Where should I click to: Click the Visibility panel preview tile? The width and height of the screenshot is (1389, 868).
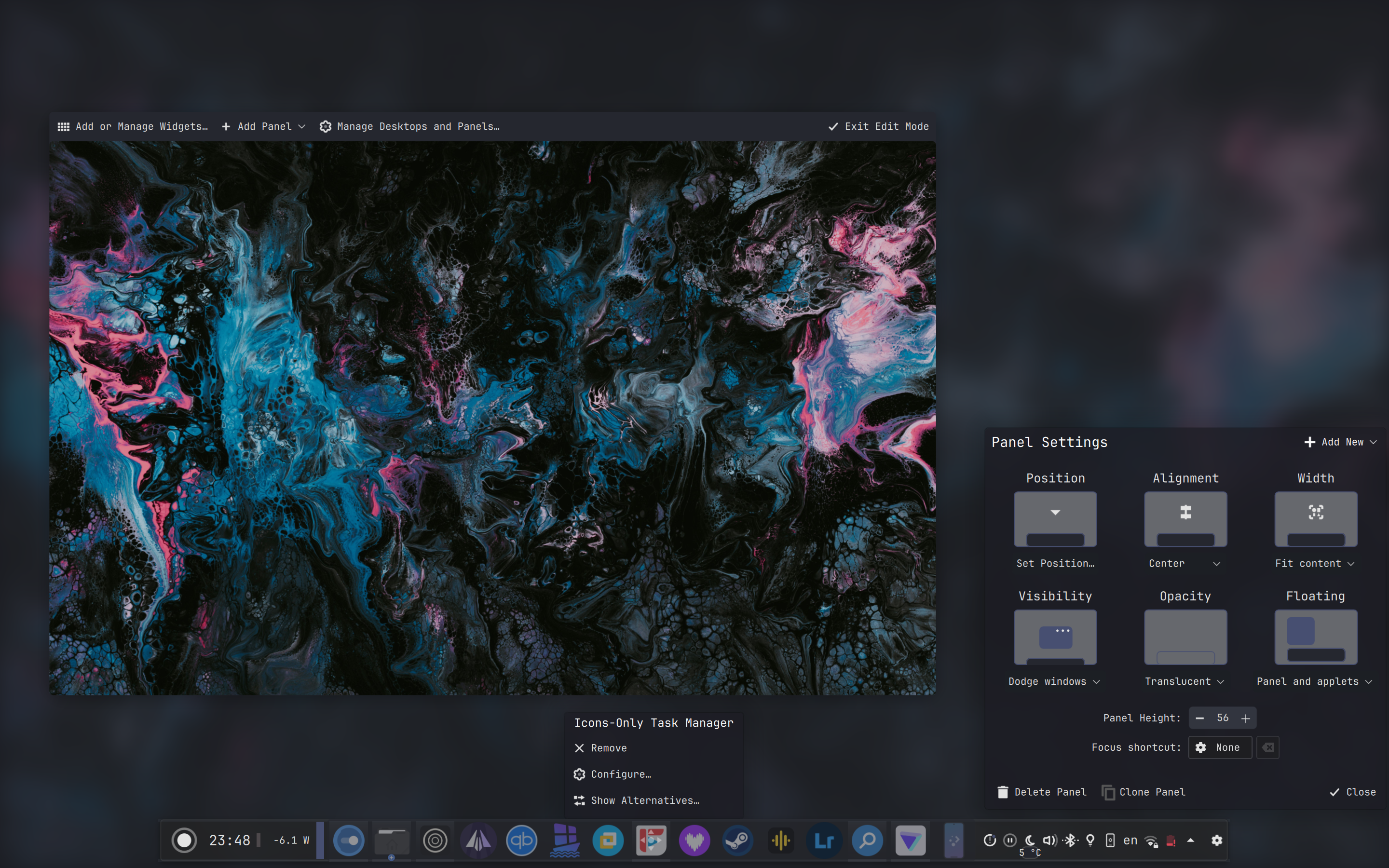tap(1055, 637)
